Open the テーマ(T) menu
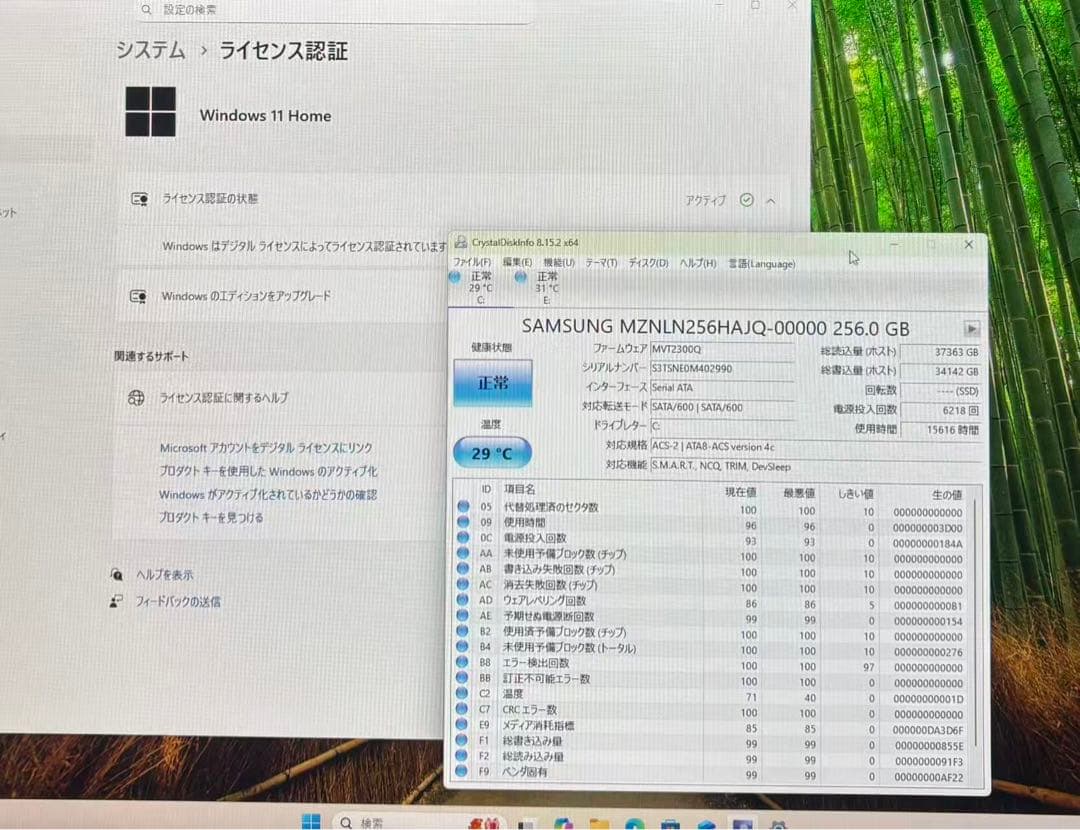The width and height of the screenshot is (1080, 830). 602,263
